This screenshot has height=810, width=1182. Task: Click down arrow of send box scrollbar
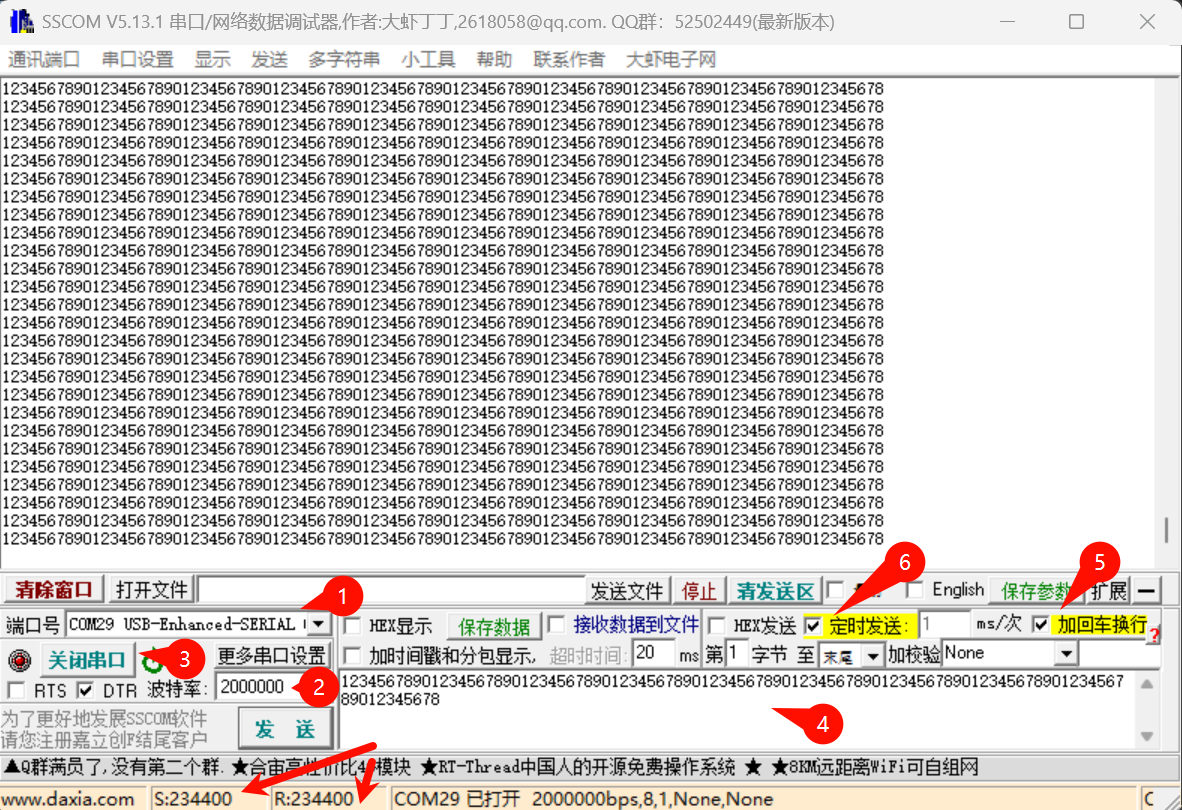[1147, 735]
